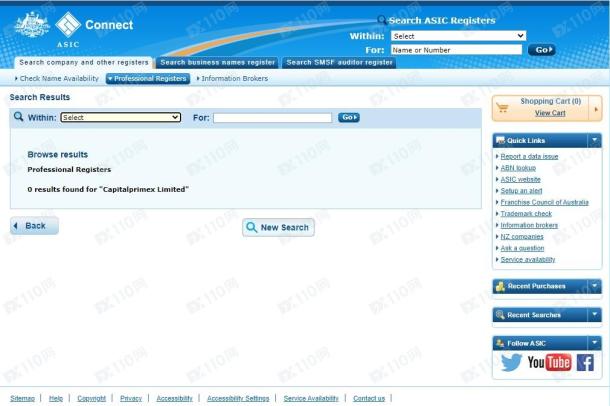Start a New Search
The width and height of the screenshot is (610, 406).
point(278,227)
